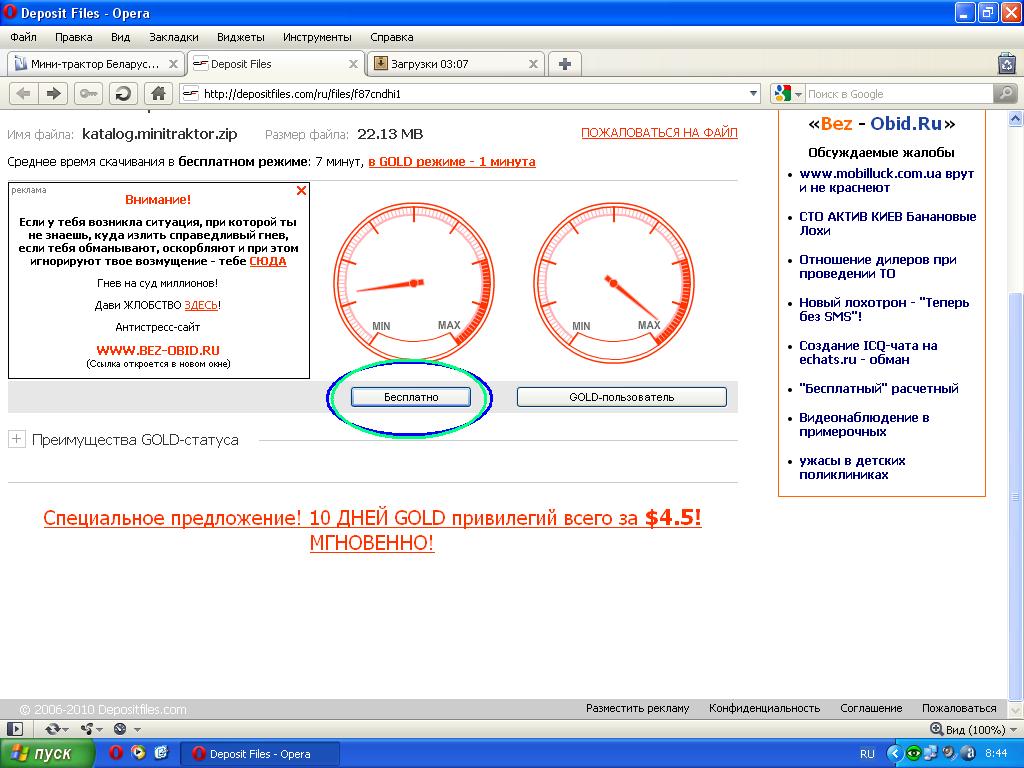The height and width of the screenshot is (768, 1024).
Task: Go back with the browser Back arrow
Action: [x=24, y=94]
